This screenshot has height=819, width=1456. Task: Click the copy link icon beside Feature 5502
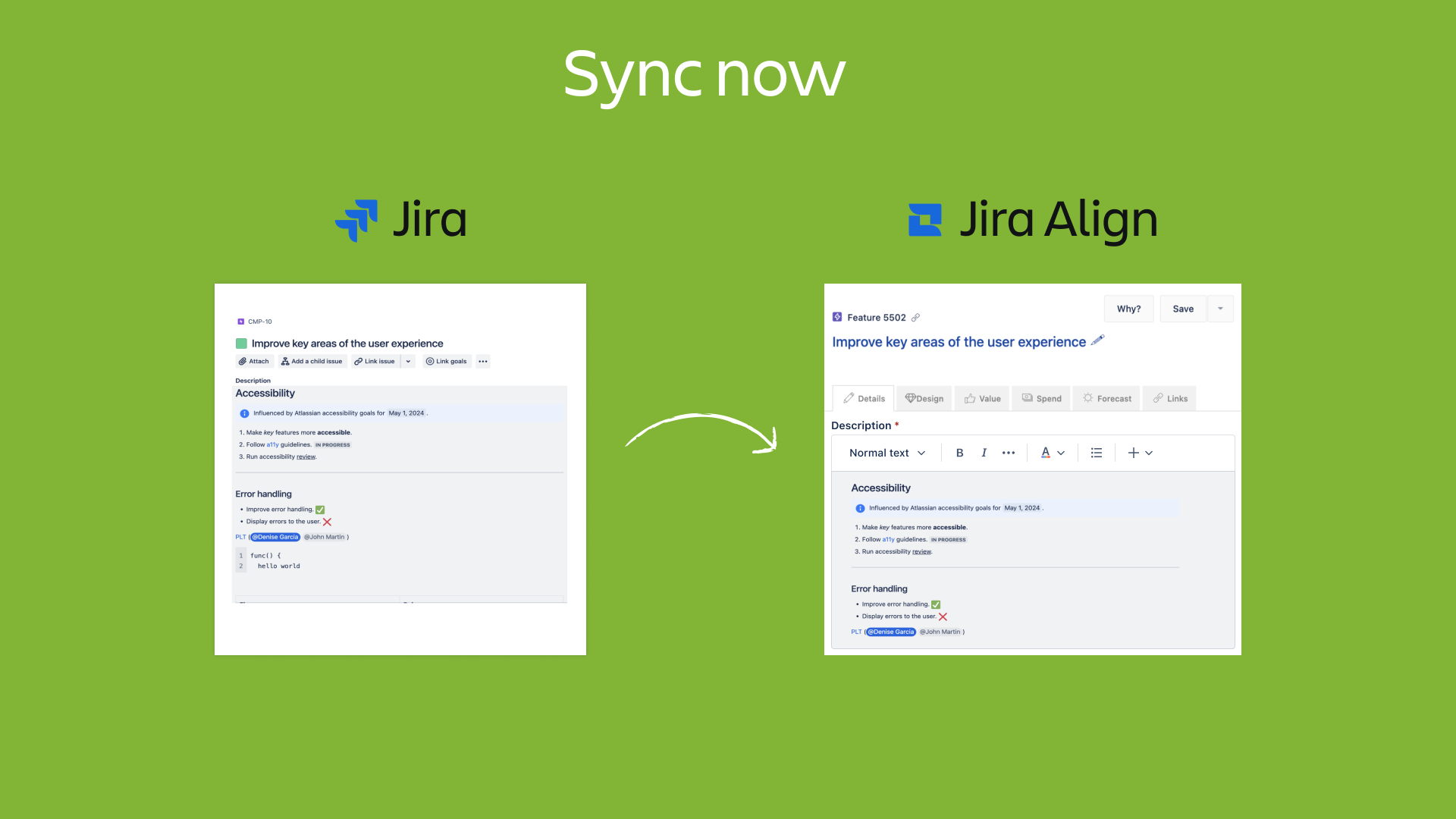point(915,318)
